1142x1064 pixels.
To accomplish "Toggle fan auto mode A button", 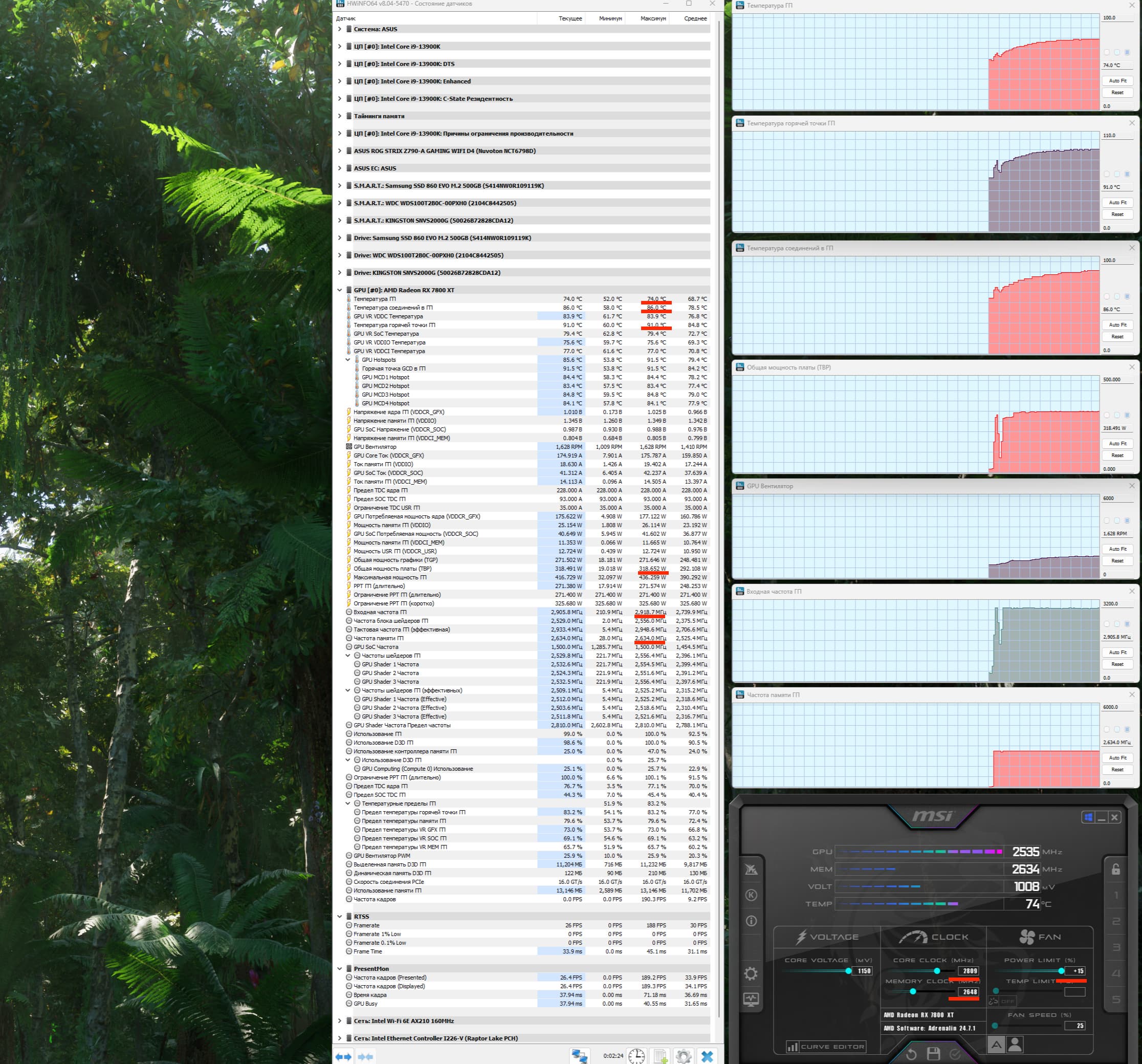I will [996, 1045].
